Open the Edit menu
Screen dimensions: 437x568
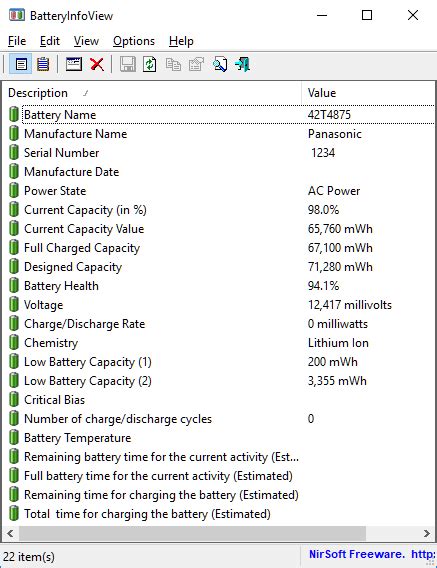(50, 41)
